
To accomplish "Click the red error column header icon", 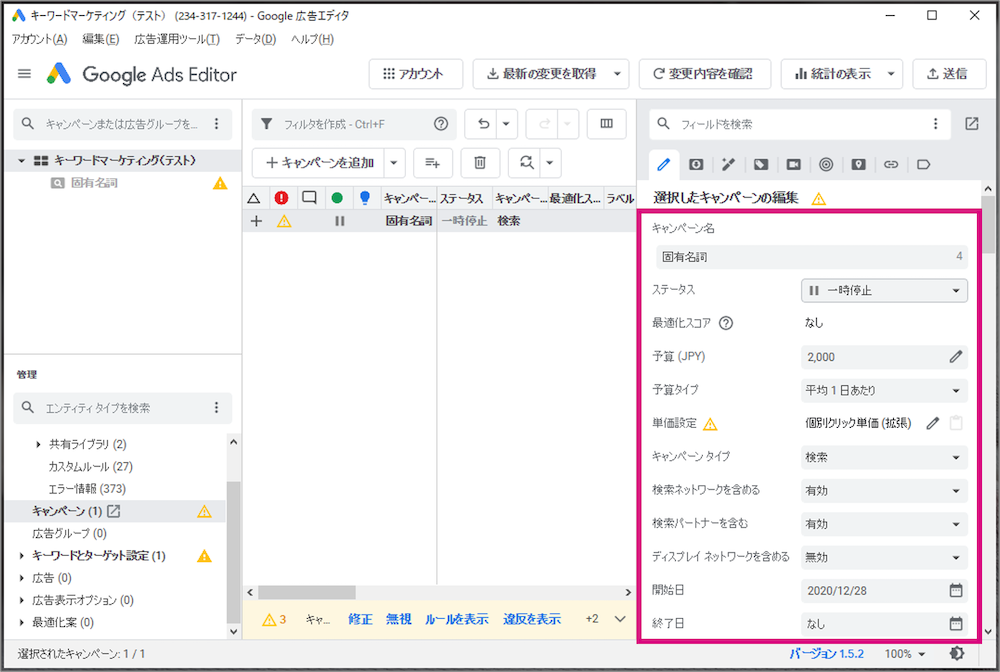I will click(281, 198).
